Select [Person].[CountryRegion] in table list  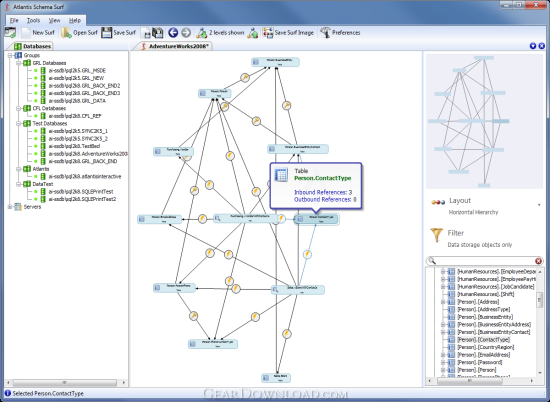[x=485, y=347]
